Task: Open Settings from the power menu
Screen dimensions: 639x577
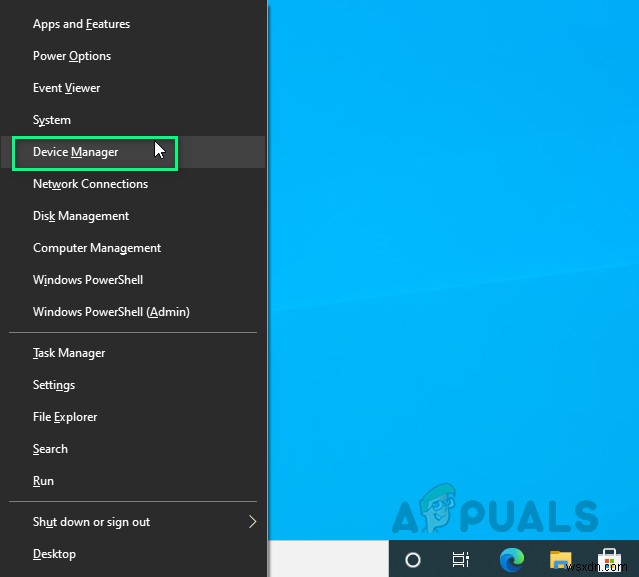Action: (x=133, y=385)
